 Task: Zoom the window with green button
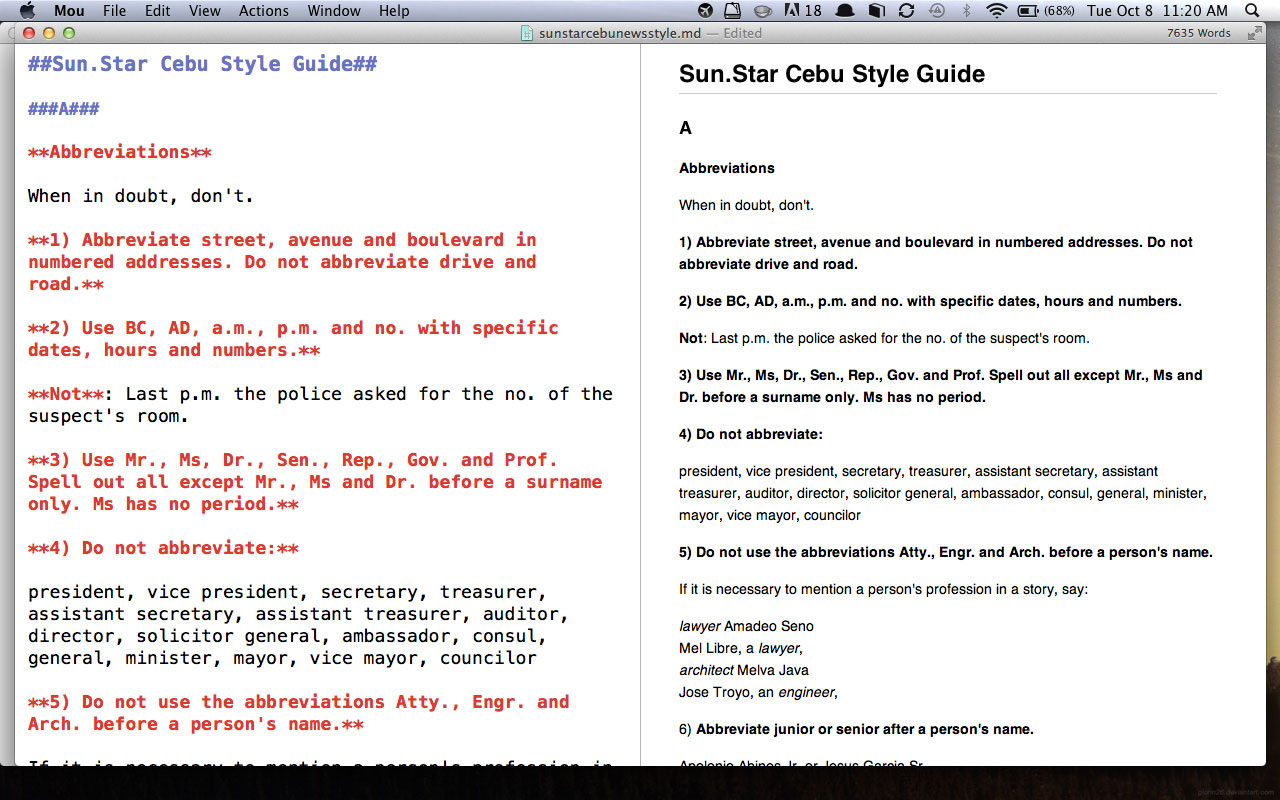pyautogui.click(x=69, y=33)
